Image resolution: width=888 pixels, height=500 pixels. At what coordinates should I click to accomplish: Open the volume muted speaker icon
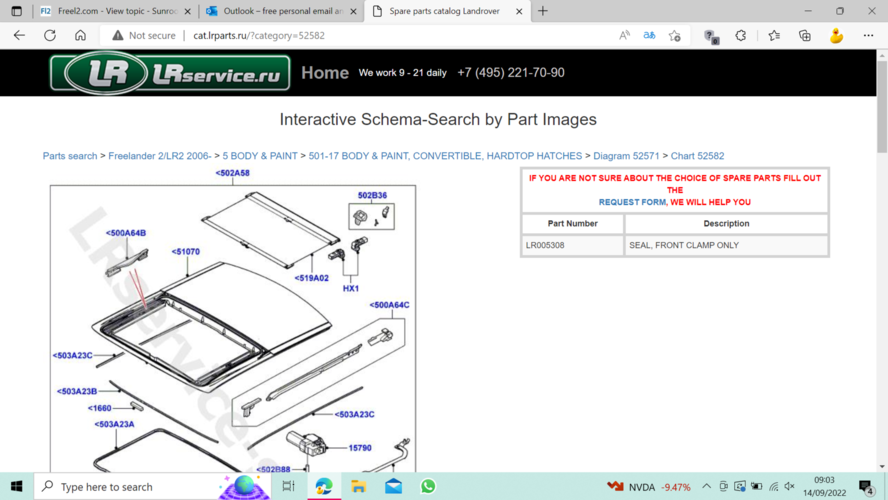tap(790, 486)
